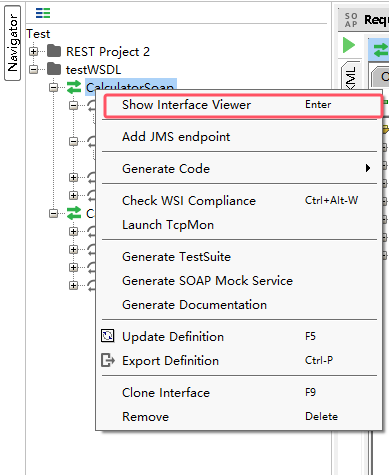
Task: Collapse the second green-arrow interface node
Action: (x=53, y=214)
